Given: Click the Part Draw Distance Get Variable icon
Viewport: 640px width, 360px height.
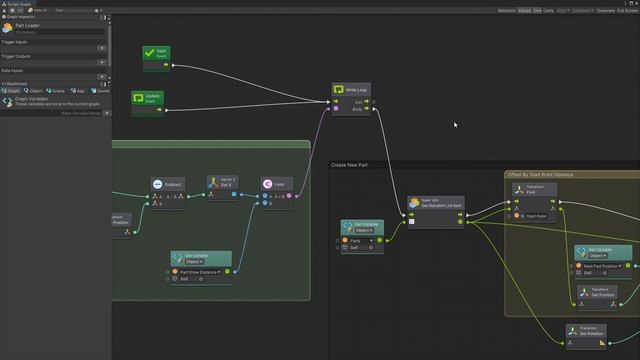Looking at the screenshot, I should (x=178, y=258).
